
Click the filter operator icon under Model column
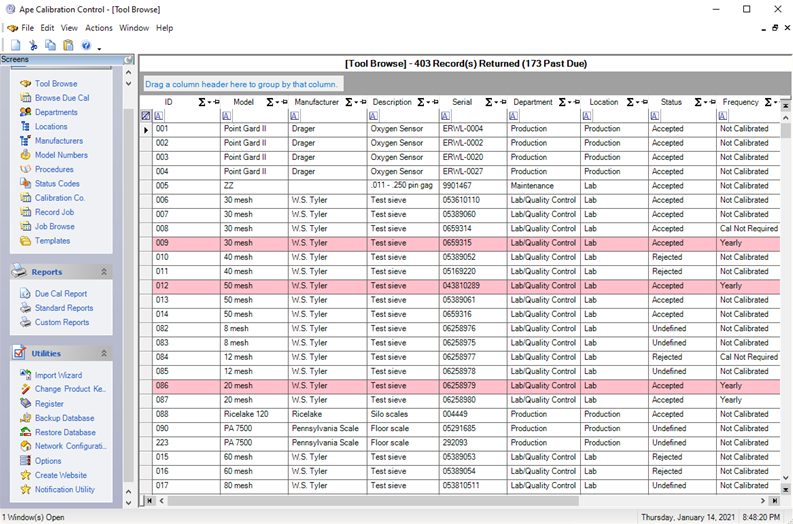227,116
